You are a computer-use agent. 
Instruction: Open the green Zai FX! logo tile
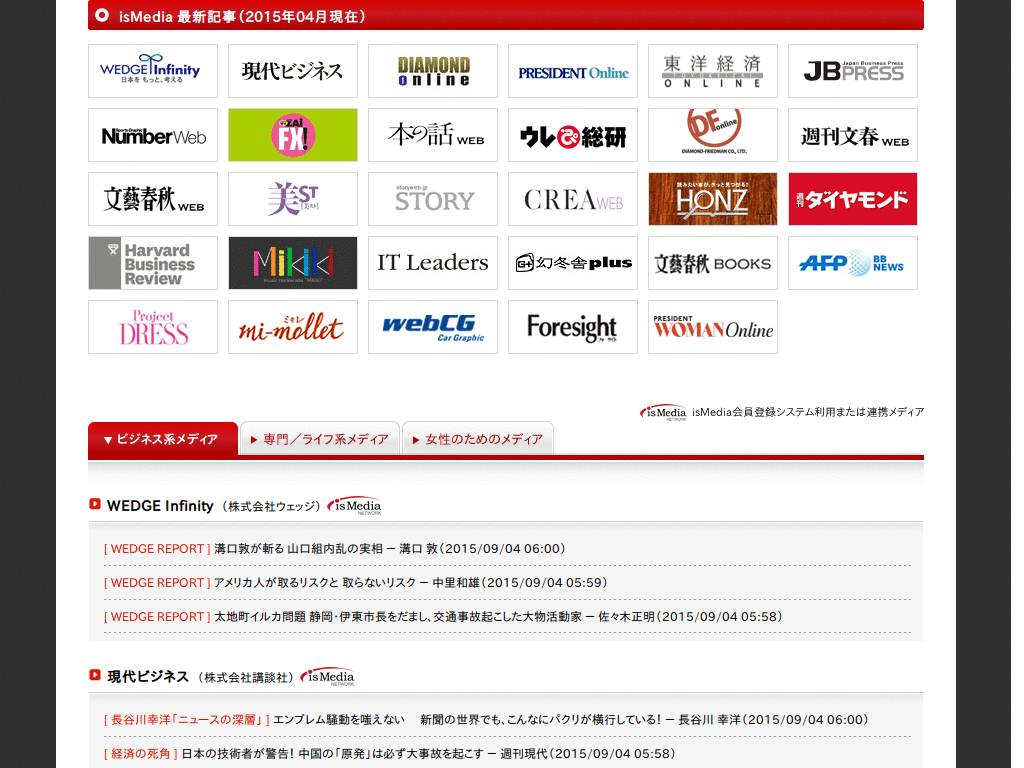(x=293, y=135)
